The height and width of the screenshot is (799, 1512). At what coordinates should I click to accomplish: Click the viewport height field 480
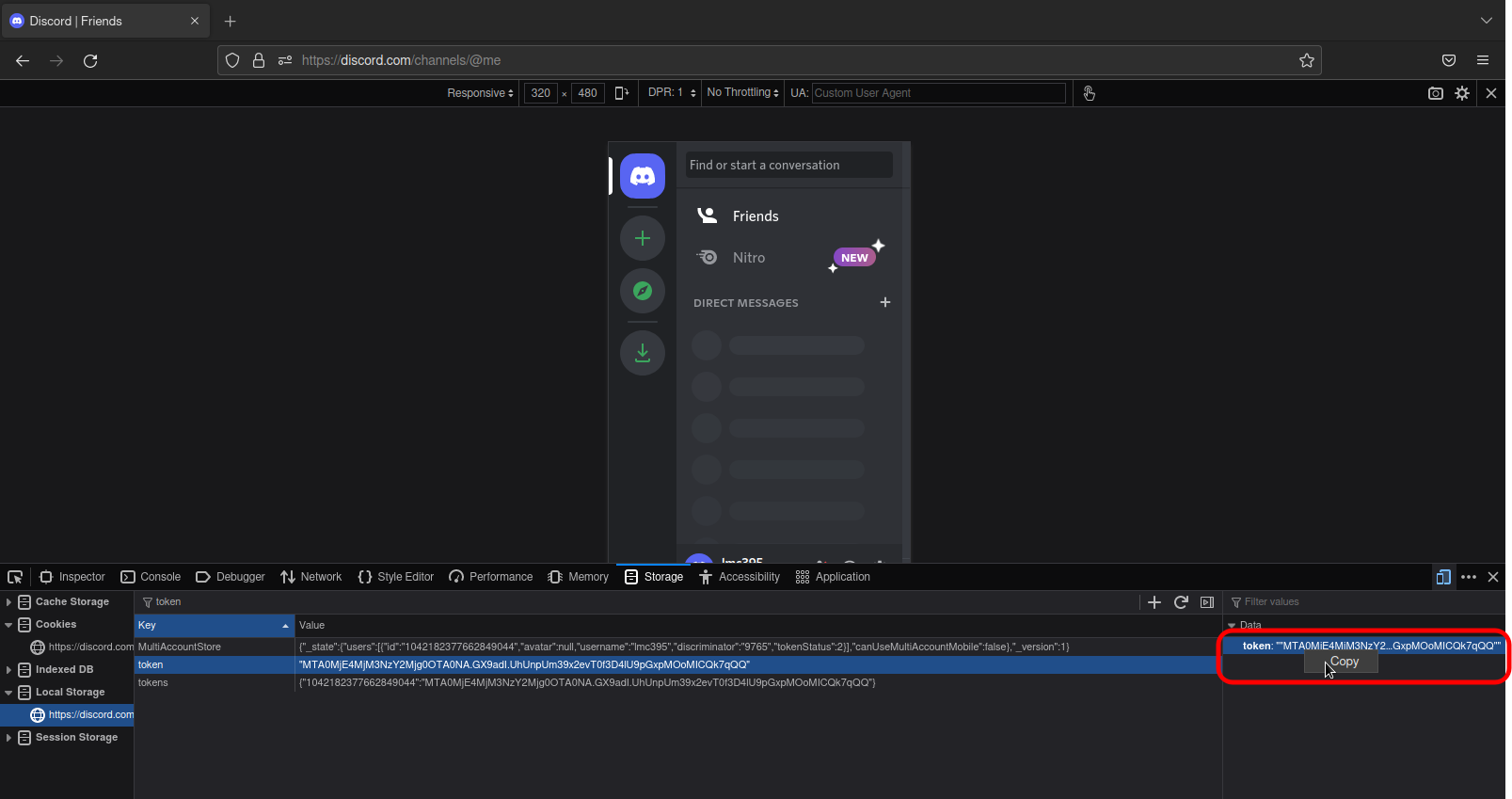pyautogui.click(x=587, y=93)
